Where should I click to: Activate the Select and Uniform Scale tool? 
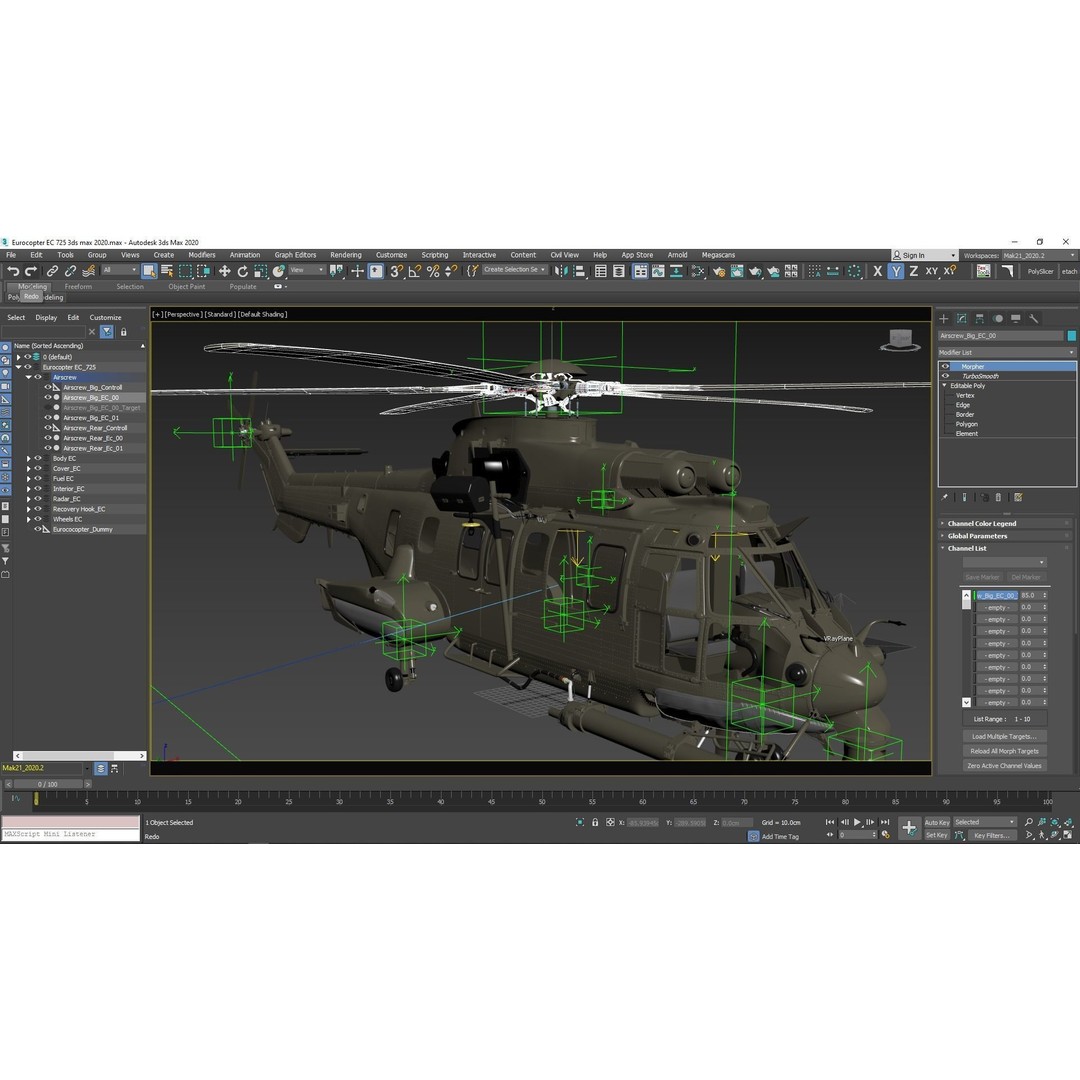point(260,271)
